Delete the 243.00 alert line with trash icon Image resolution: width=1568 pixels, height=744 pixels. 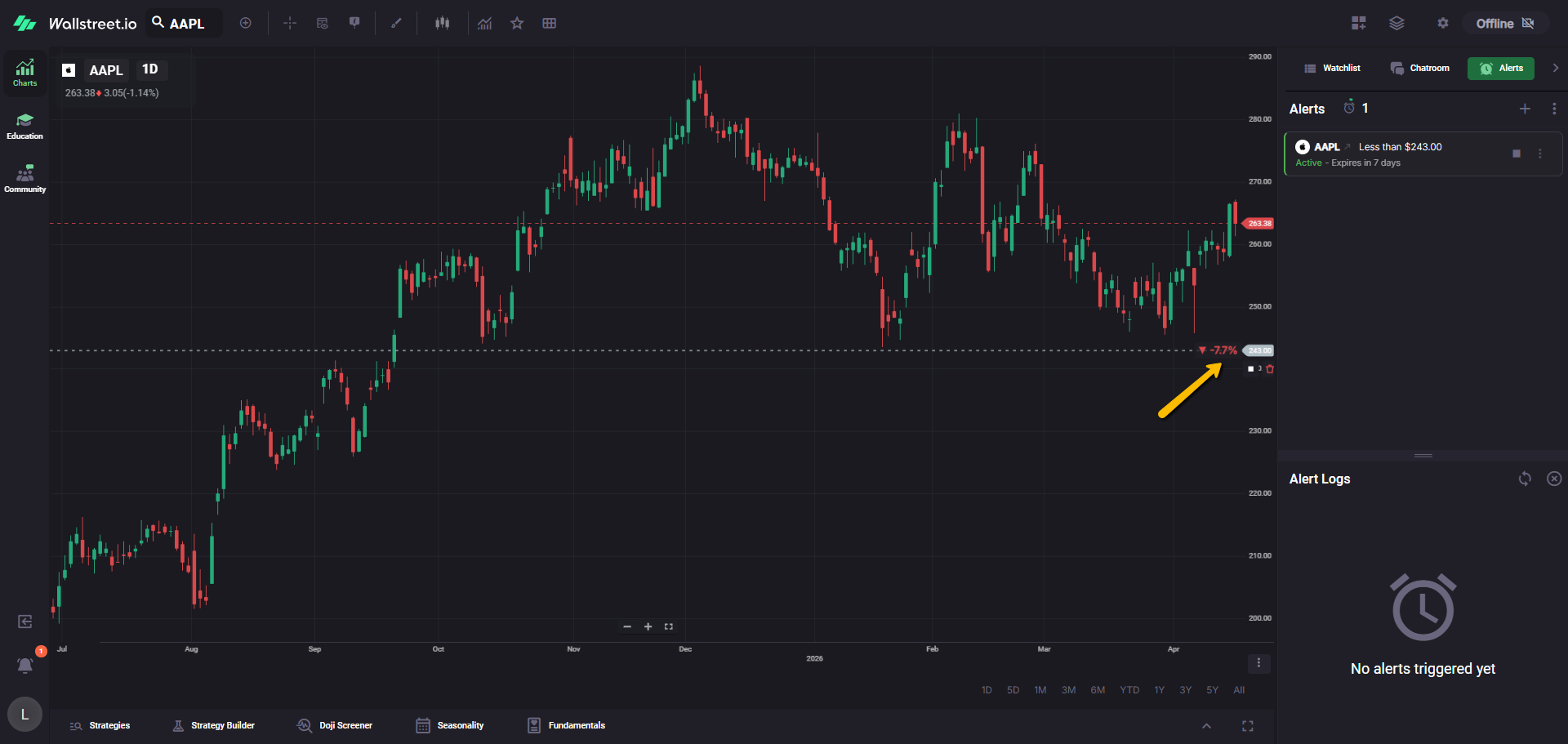[1270, 369]
